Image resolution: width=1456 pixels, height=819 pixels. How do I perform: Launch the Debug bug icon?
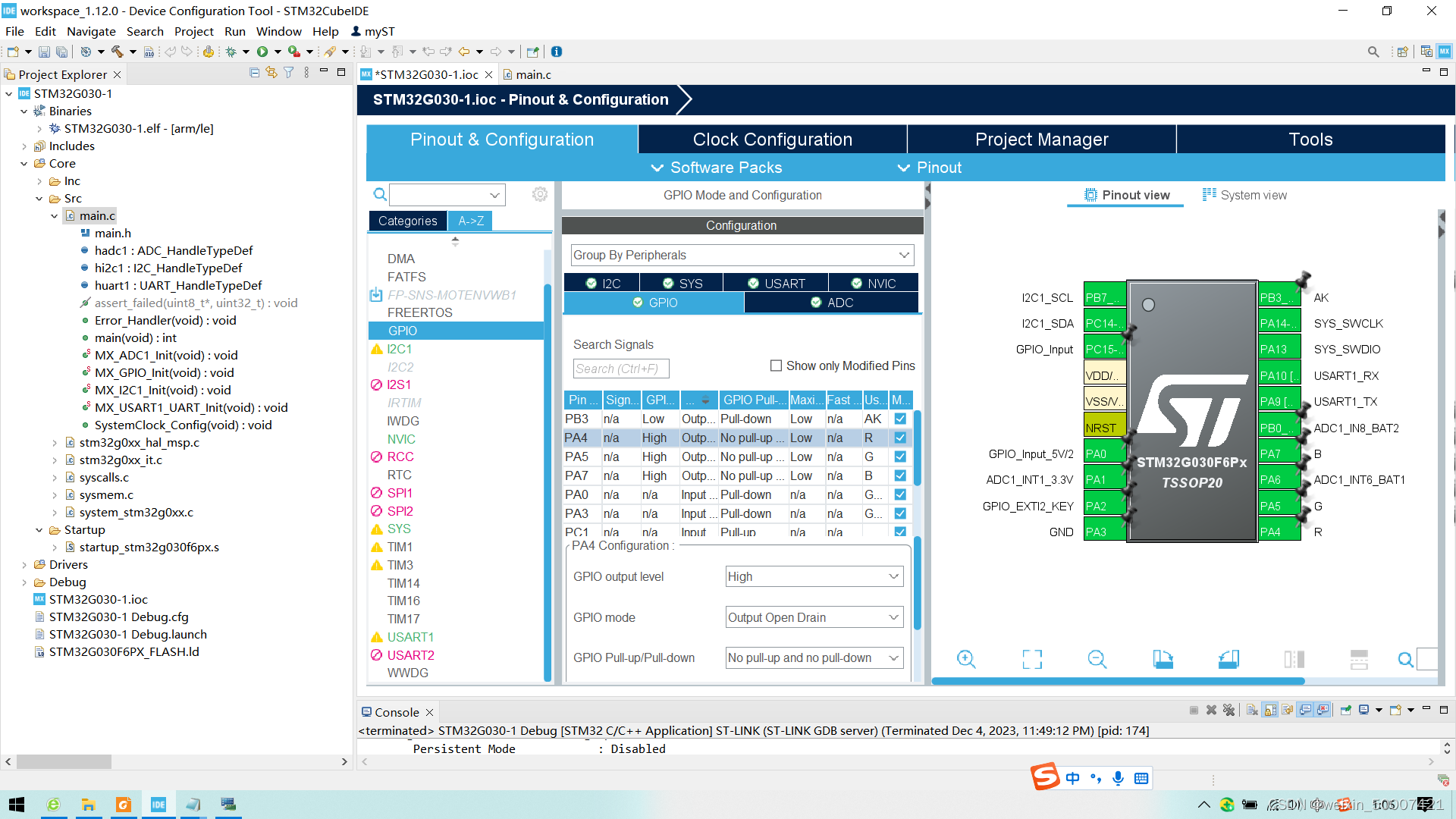pyautogui.click(x=231, y=52)
